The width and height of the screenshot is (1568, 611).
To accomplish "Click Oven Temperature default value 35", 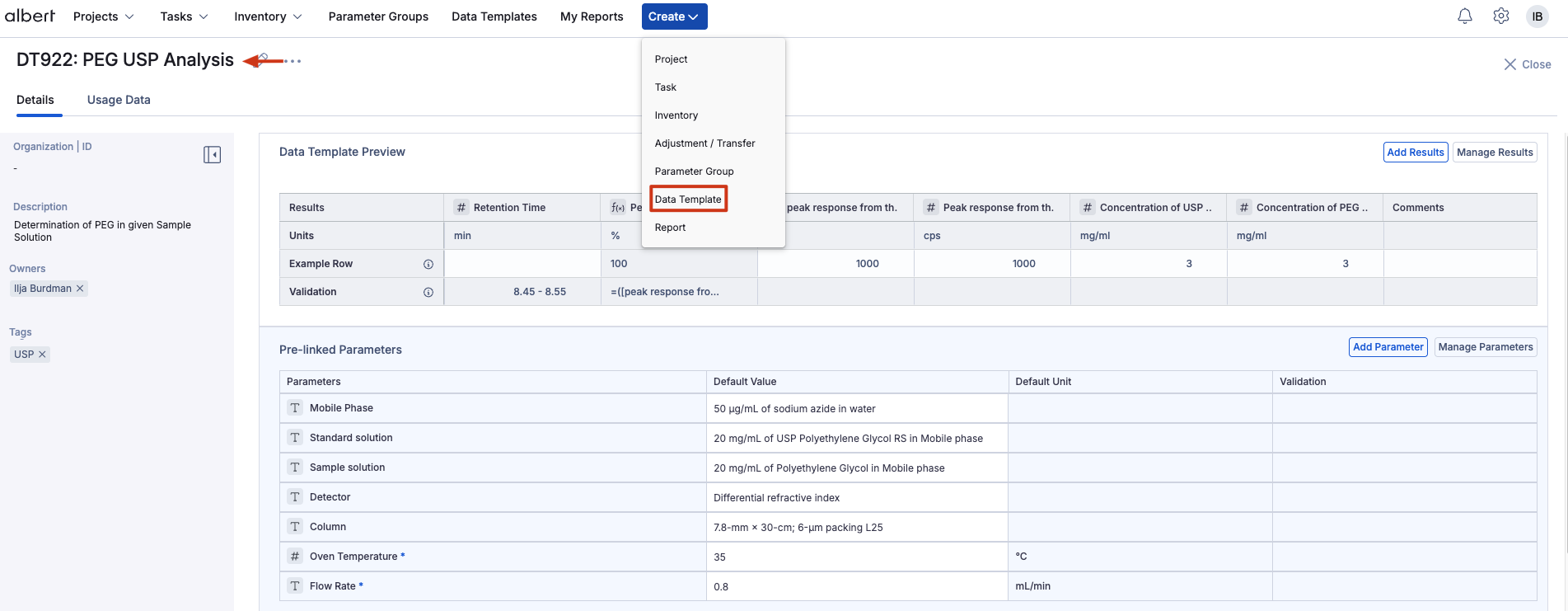I will tap(857, 557).
